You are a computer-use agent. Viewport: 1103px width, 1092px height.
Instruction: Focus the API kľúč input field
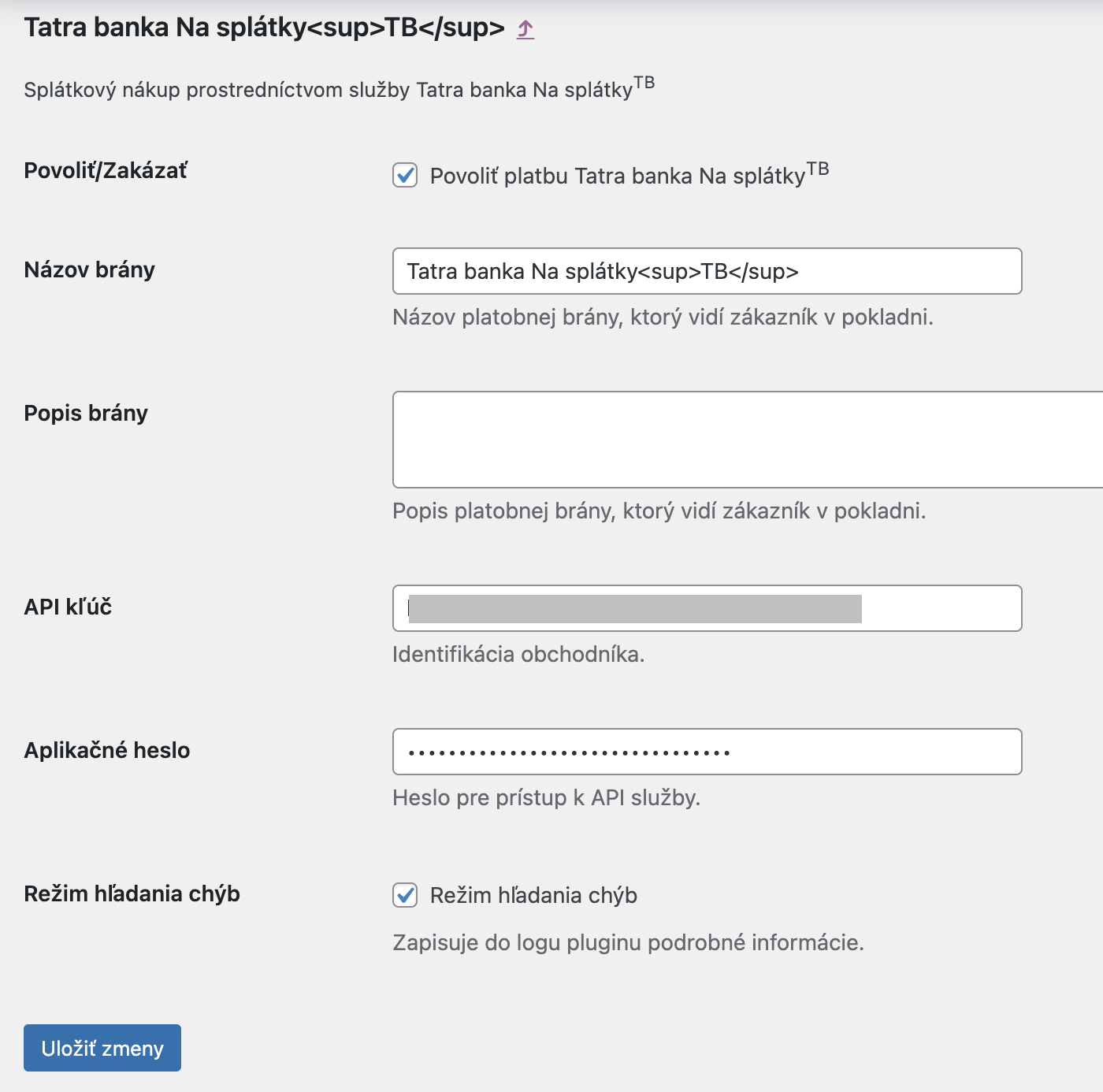click(x=707, y=608)
